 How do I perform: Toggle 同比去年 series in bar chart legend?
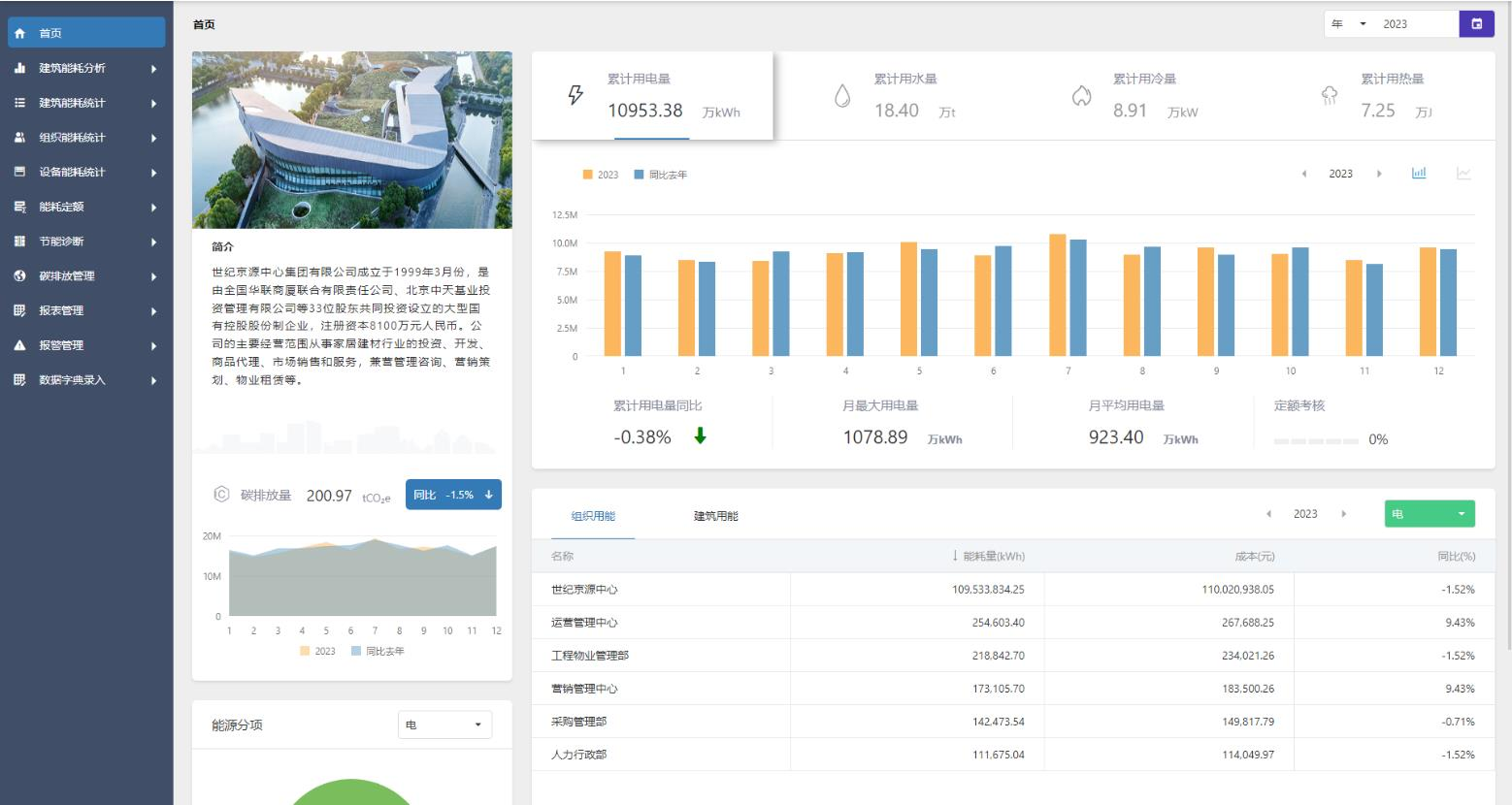point(661,175)
